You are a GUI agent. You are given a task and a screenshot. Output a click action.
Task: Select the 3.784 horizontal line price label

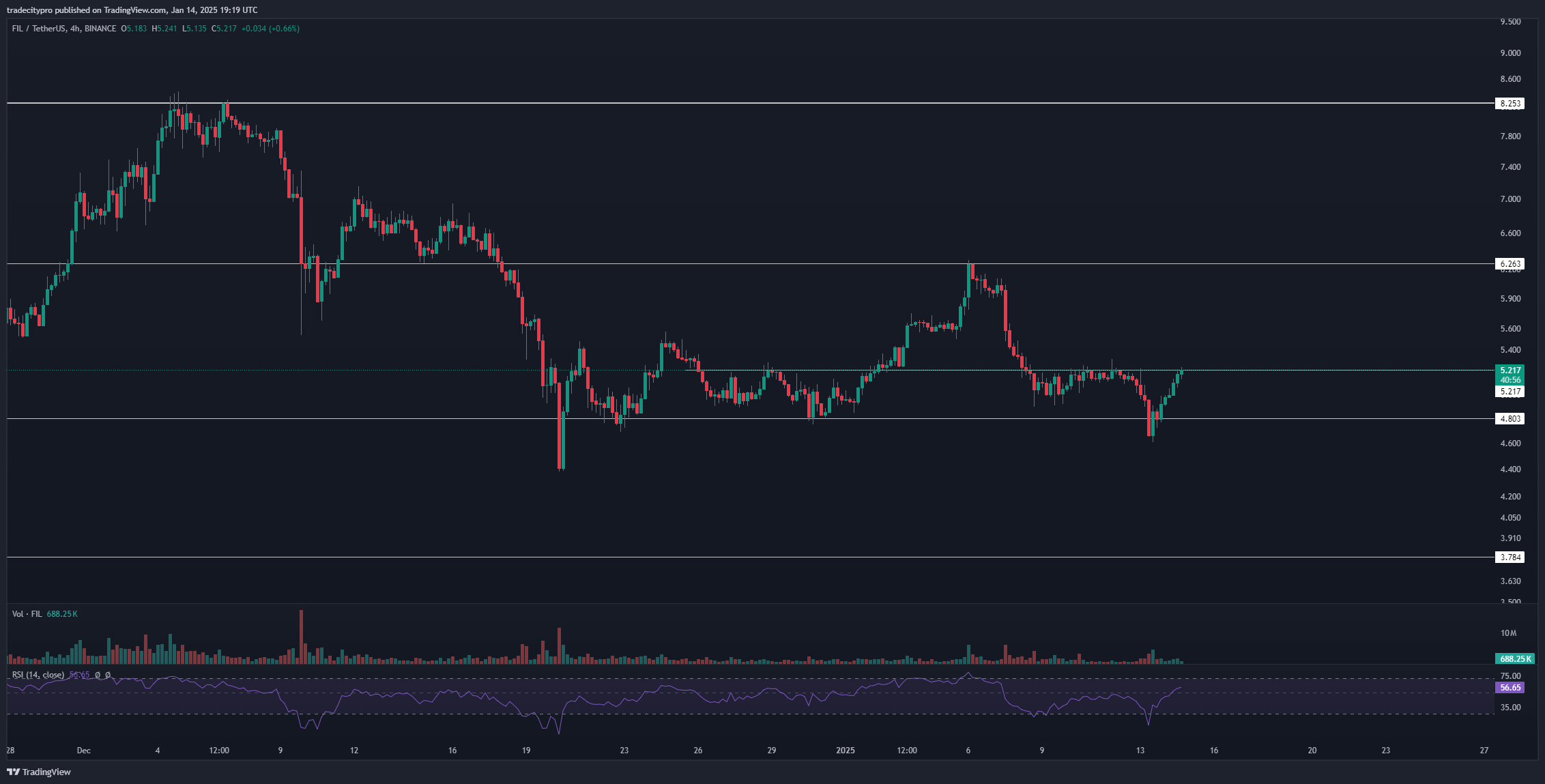point(1510,557)
